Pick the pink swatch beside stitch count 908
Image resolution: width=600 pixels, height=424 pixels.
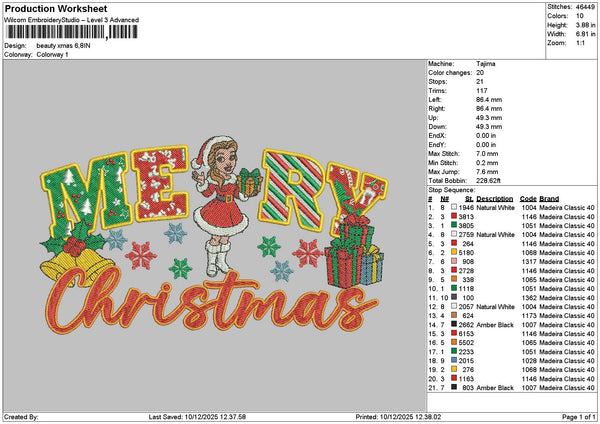[x=454, y=262]
